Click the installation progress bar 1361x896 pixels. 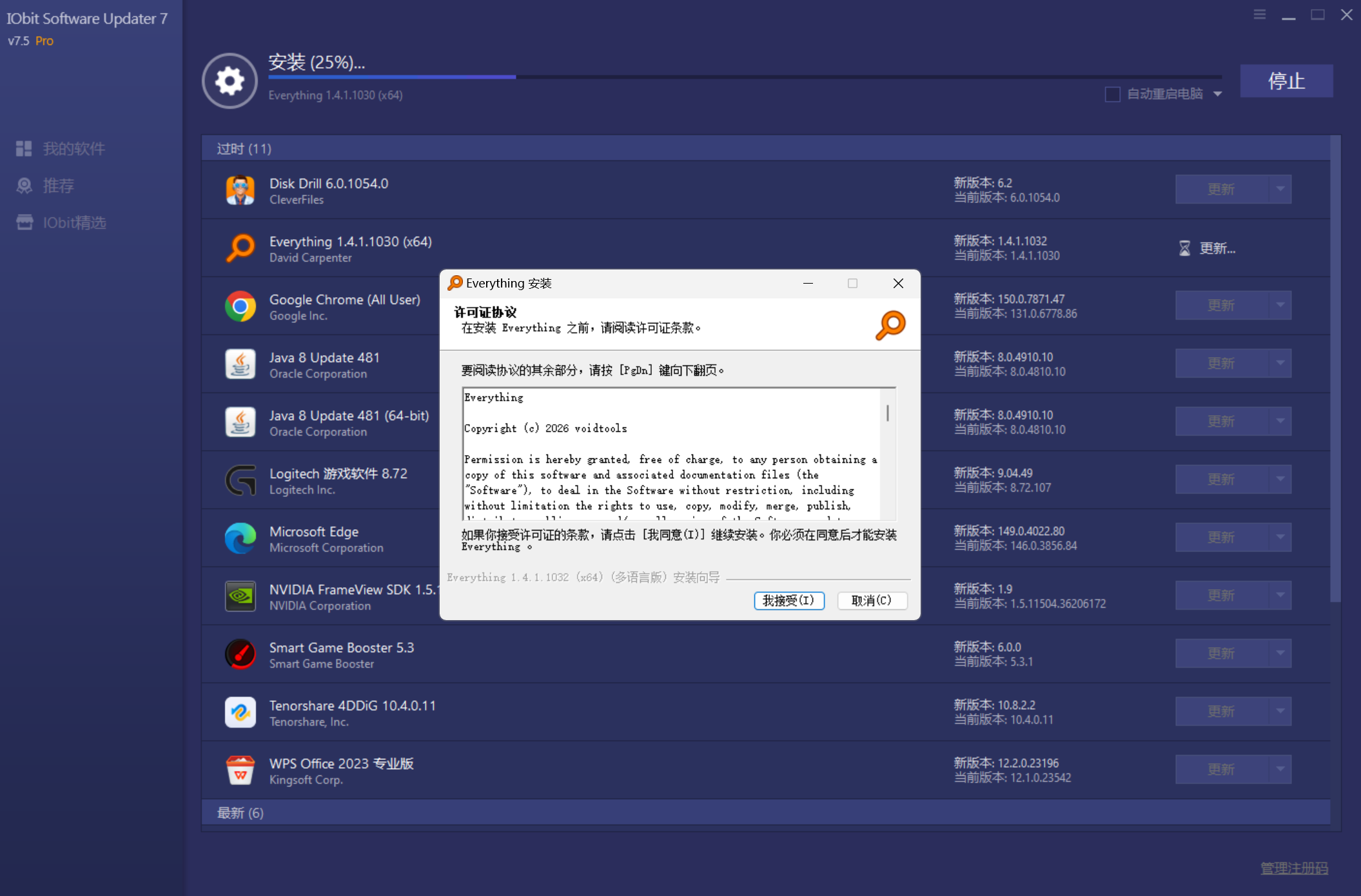745,77
